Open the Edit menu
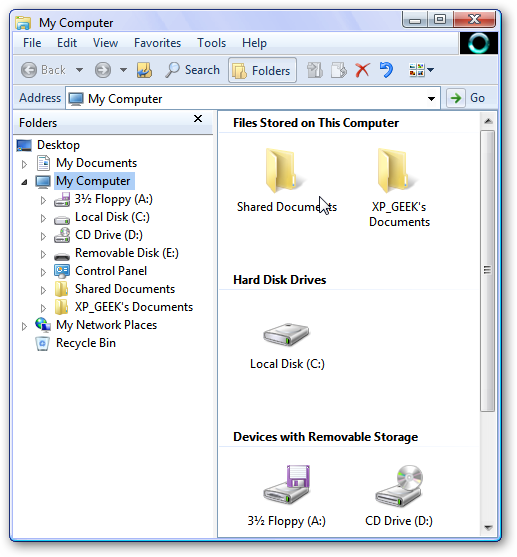 [x=67, y=43]
